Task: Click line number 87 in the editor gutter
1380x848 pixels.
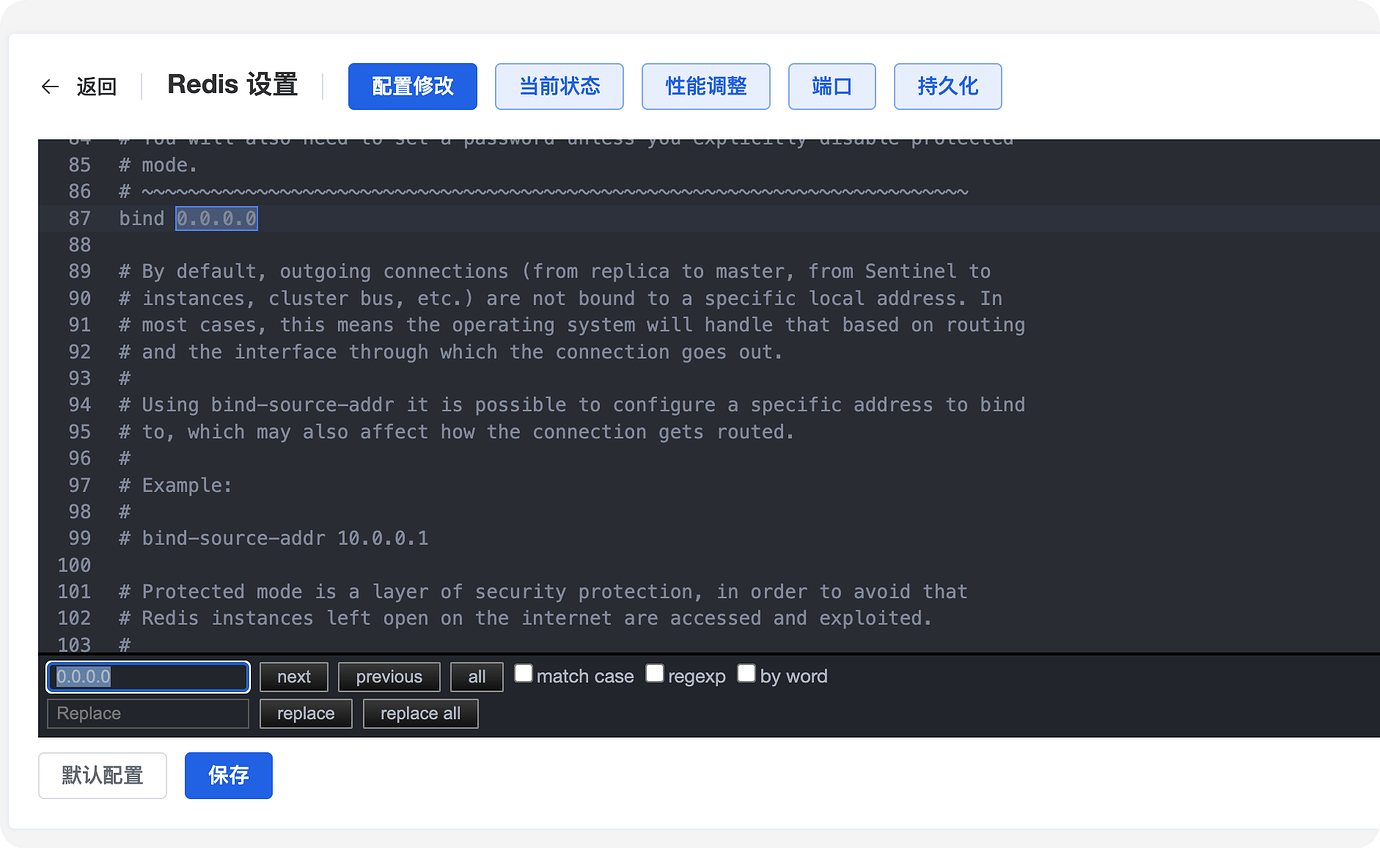Action: [80, 218]
